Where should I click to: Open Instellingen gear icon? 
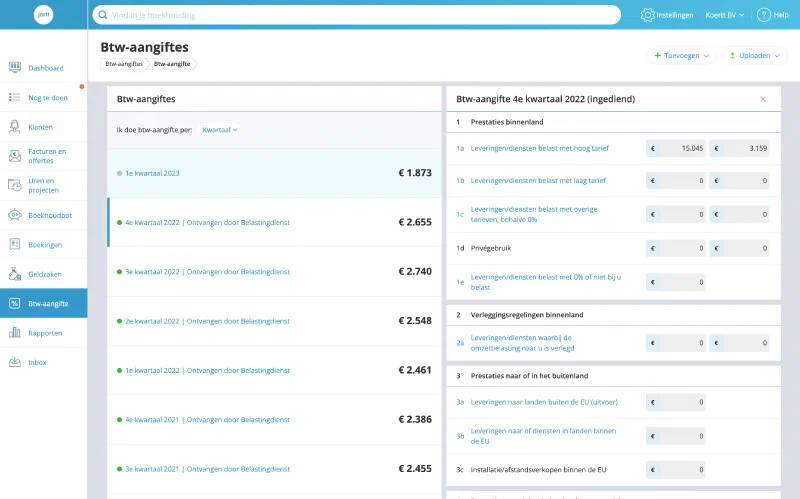(647, 15)
